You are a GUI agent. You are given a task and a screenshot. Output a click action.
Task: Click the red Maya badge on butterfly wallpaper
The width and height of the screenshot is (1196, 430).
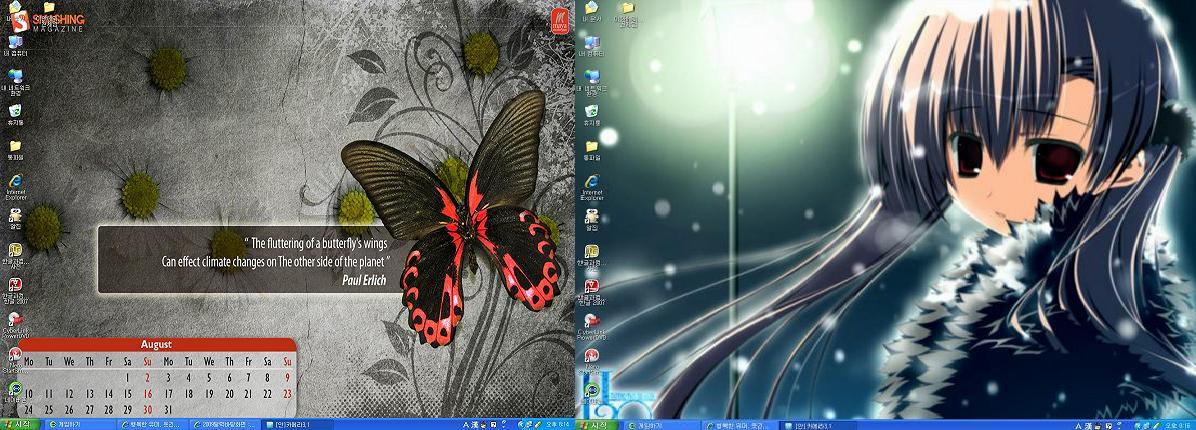tap(560, 21)
